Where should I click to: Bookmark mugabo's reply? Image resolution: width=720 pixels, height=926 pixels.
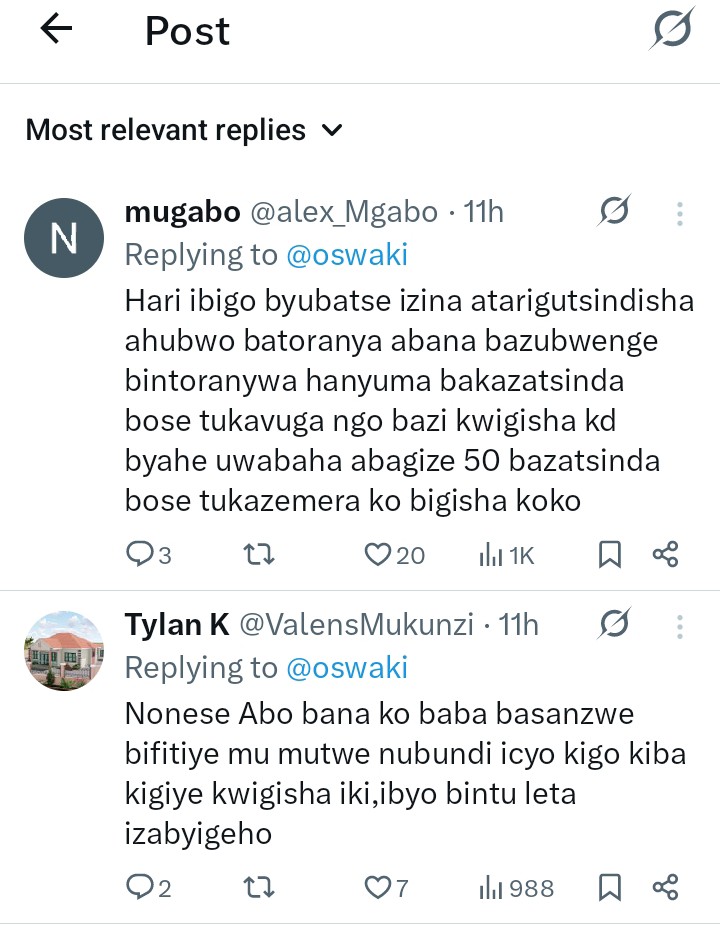[610, 554]
